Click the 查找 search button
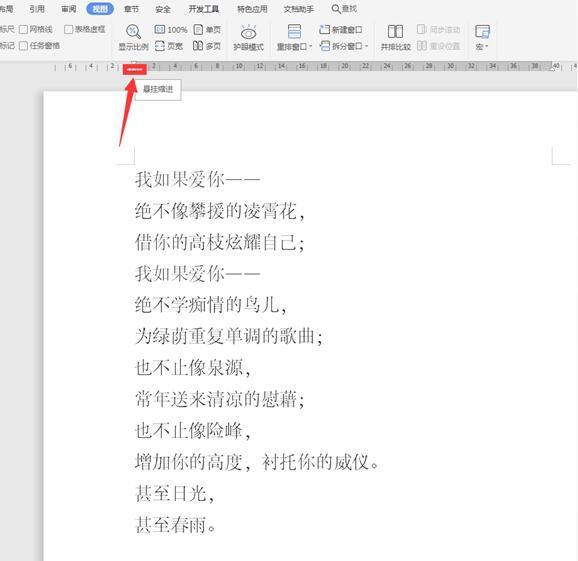This screenshot has width=578, height=561. [x=344, y=9]
